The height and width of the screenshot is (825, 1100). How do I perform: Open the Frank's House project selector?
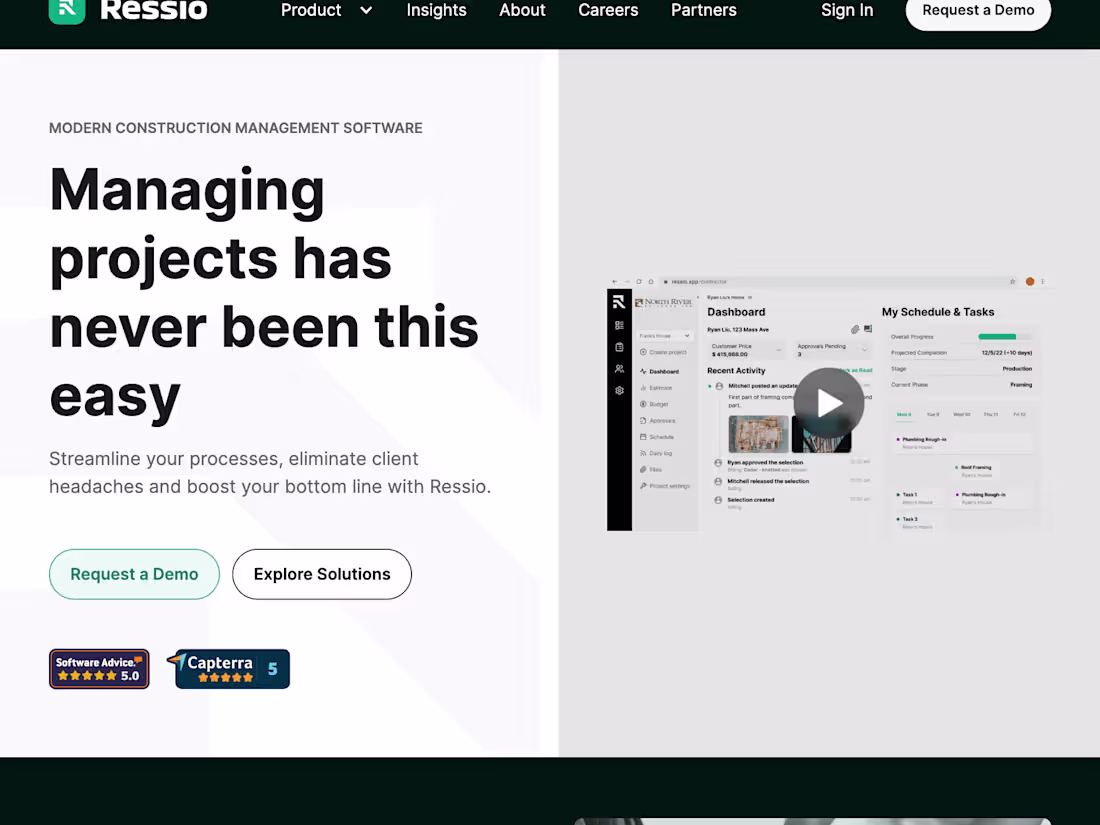664,336
